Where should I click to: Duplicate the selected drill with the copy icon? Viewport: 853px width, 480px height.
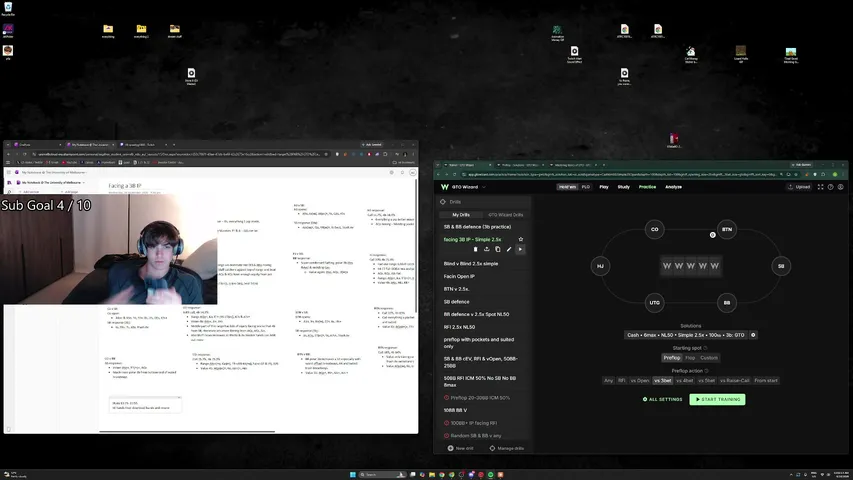498,249
